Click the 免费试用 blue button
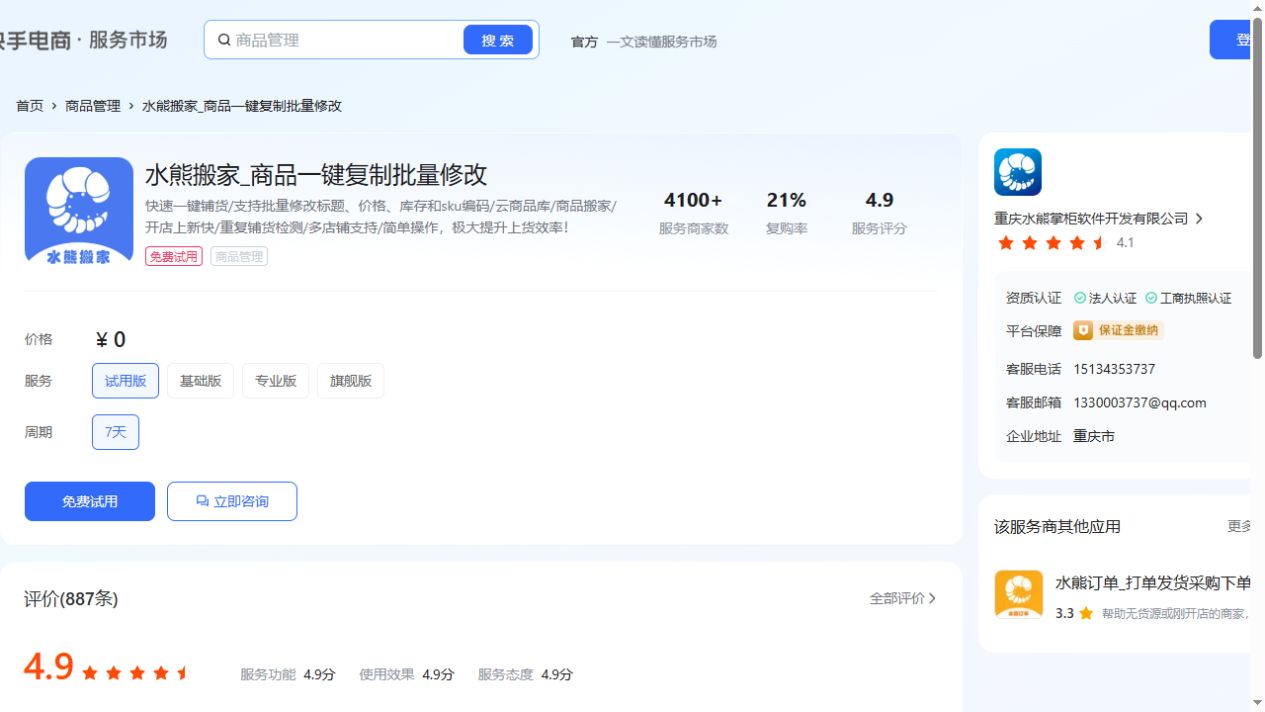Viewport: 1265px width, 712px height. tap(90, 501)
